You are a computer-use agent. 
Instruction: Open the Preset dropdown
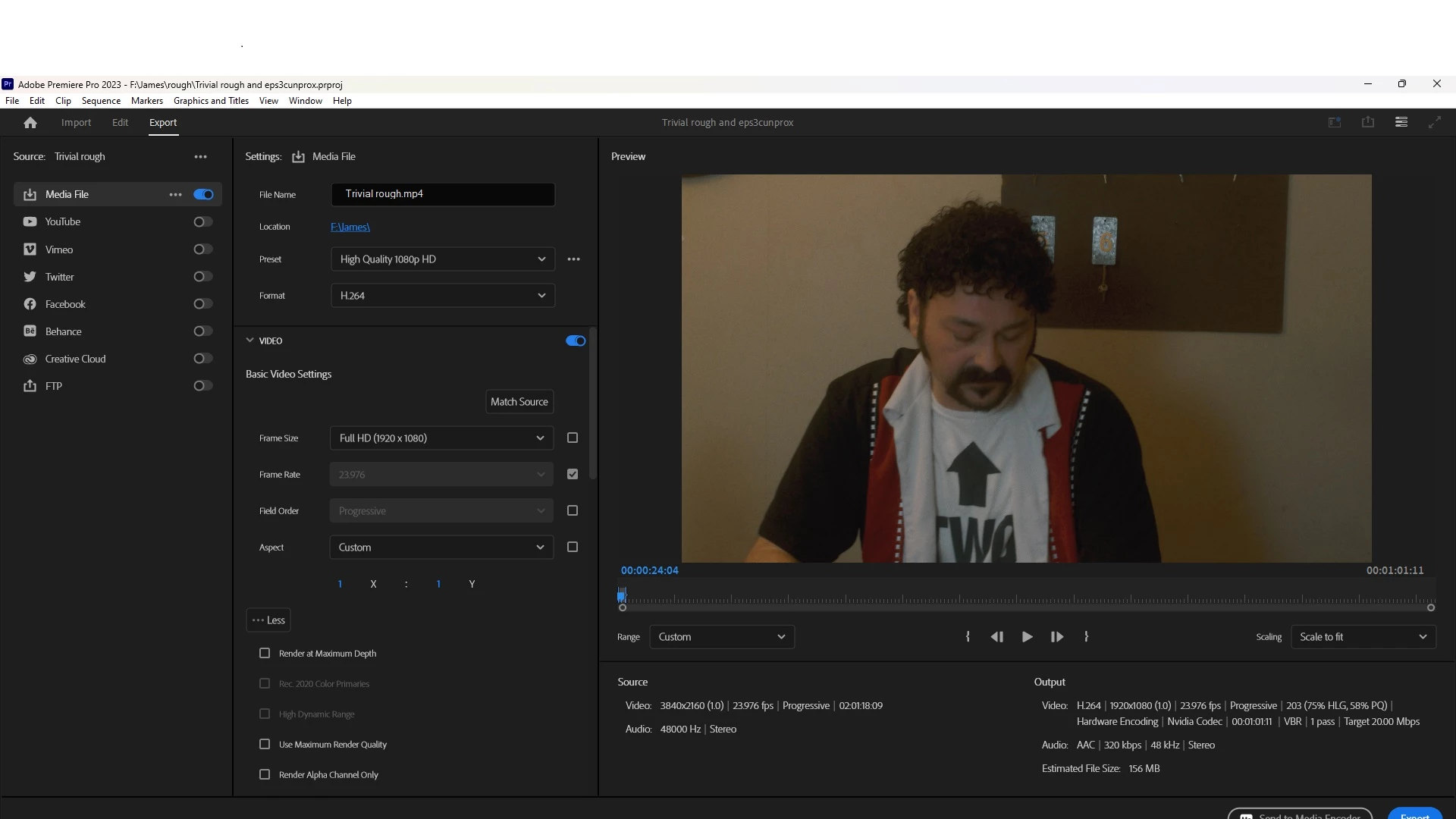click(x=442, y=259)
